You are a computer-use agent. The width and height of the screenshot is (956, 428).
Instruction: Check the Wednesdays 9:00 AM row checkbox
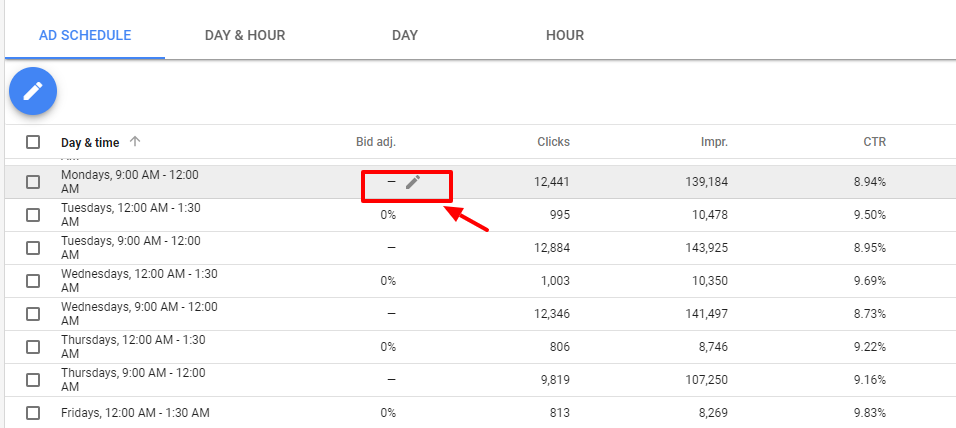click(33, 313)
